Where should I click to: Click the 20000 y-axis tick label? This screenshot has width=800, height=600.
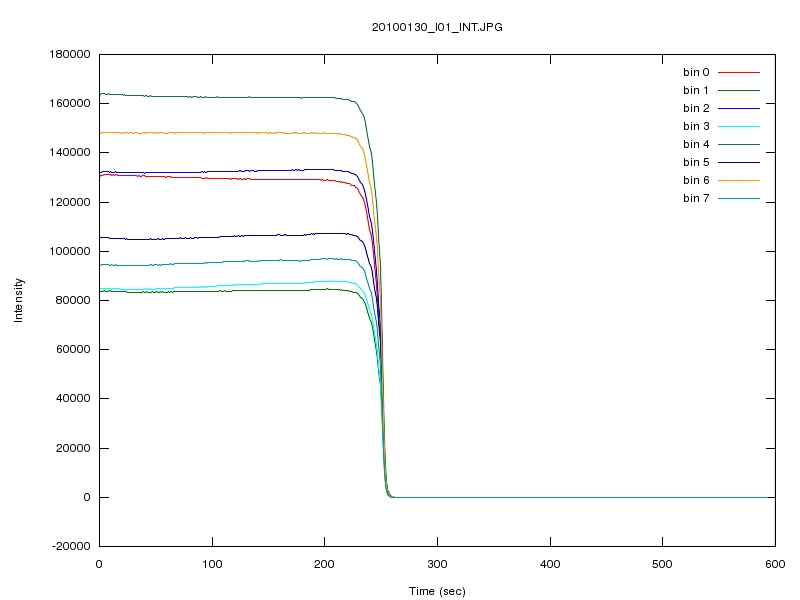73,448
